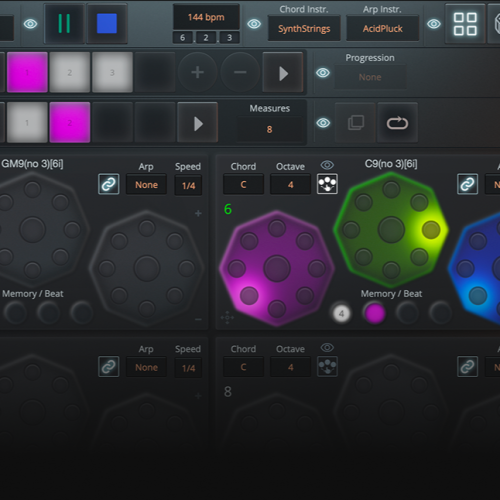
Task: Stop playback with the blue square button
Action: (x=107, y=24)
